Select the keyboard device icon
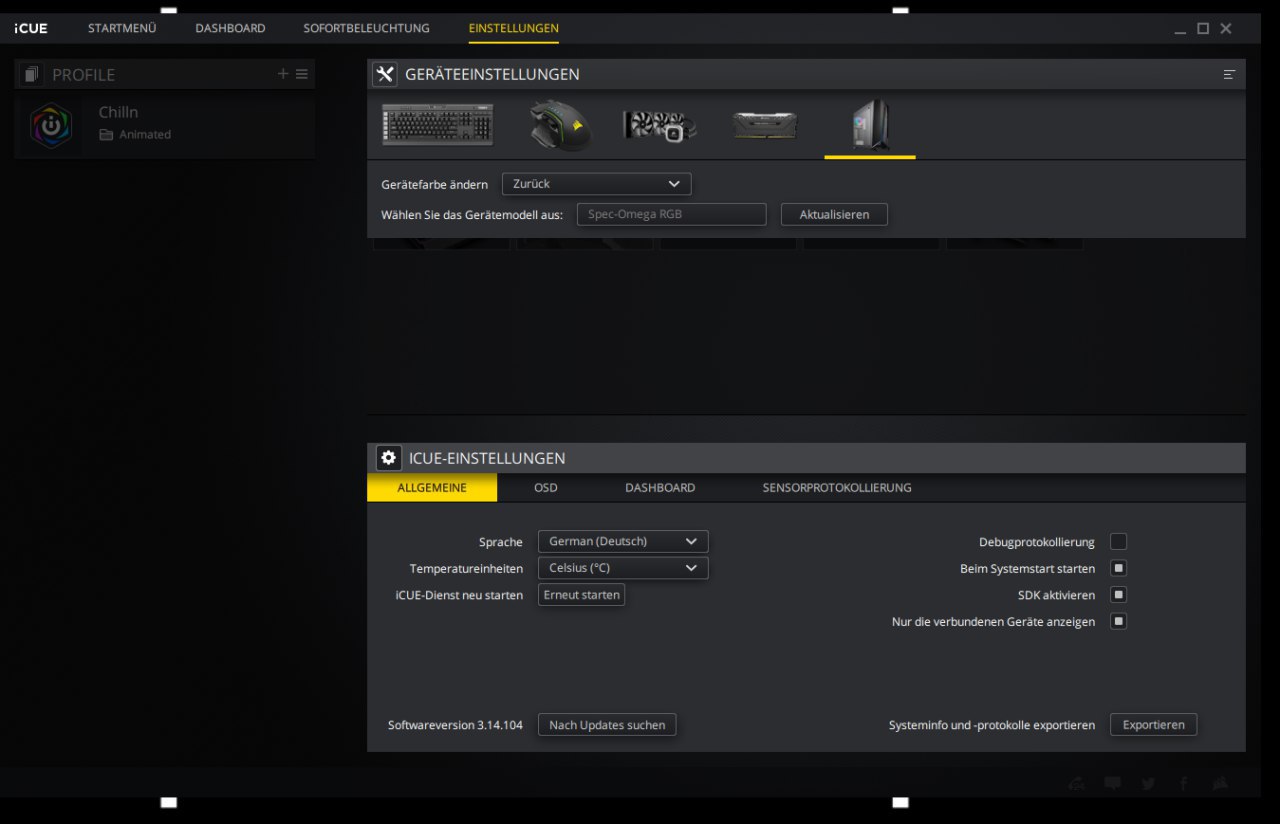 pos(438,126)
